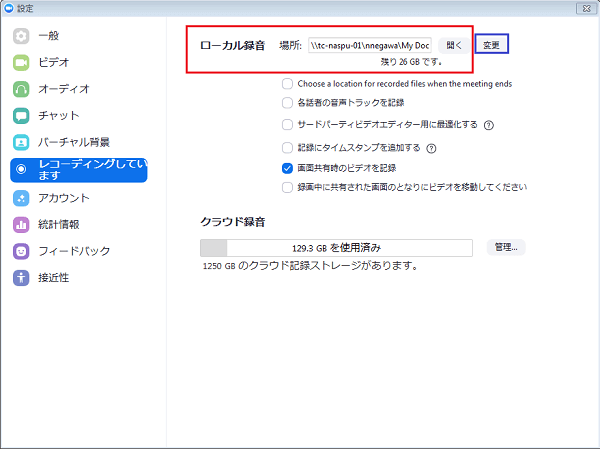
Task: Click the クラウド録音 heading
Action: pyautogui.click(x=233, y=222)
